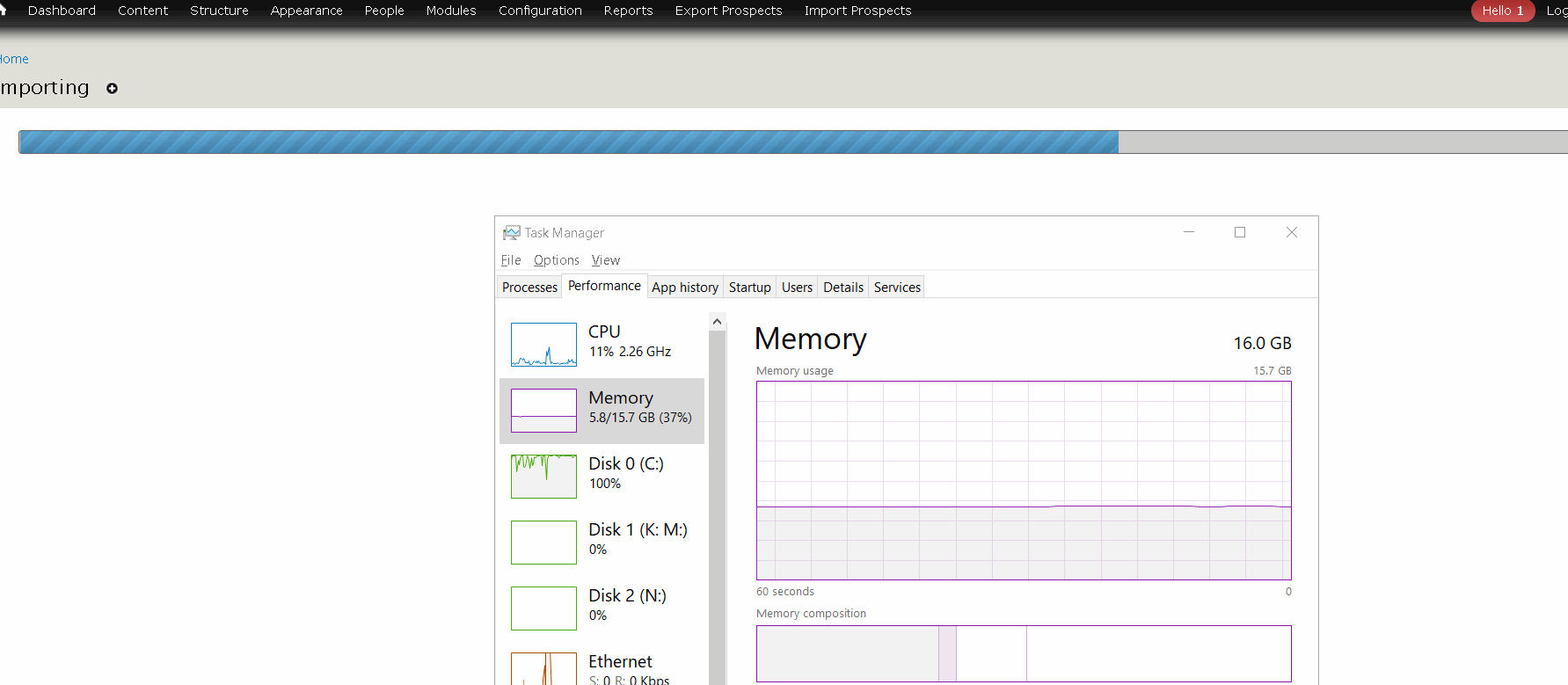
Task: Select the Disk 0 (C:) graph thumbnail
Action: click(543, 477)
